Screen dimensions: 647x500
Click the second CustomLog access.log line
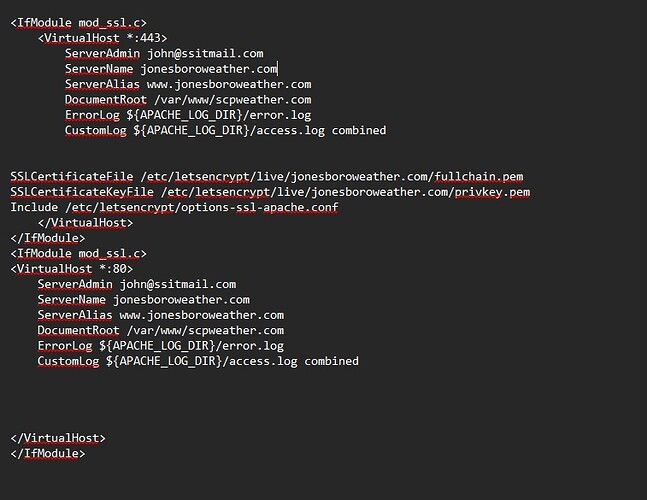198,361
